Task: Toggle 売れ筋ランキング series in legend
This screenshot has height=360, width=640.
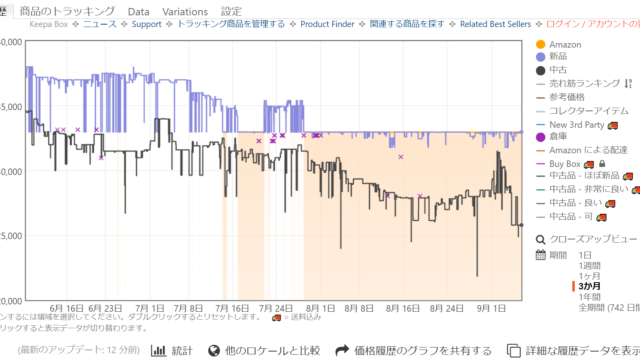Action: click(584, 84)
